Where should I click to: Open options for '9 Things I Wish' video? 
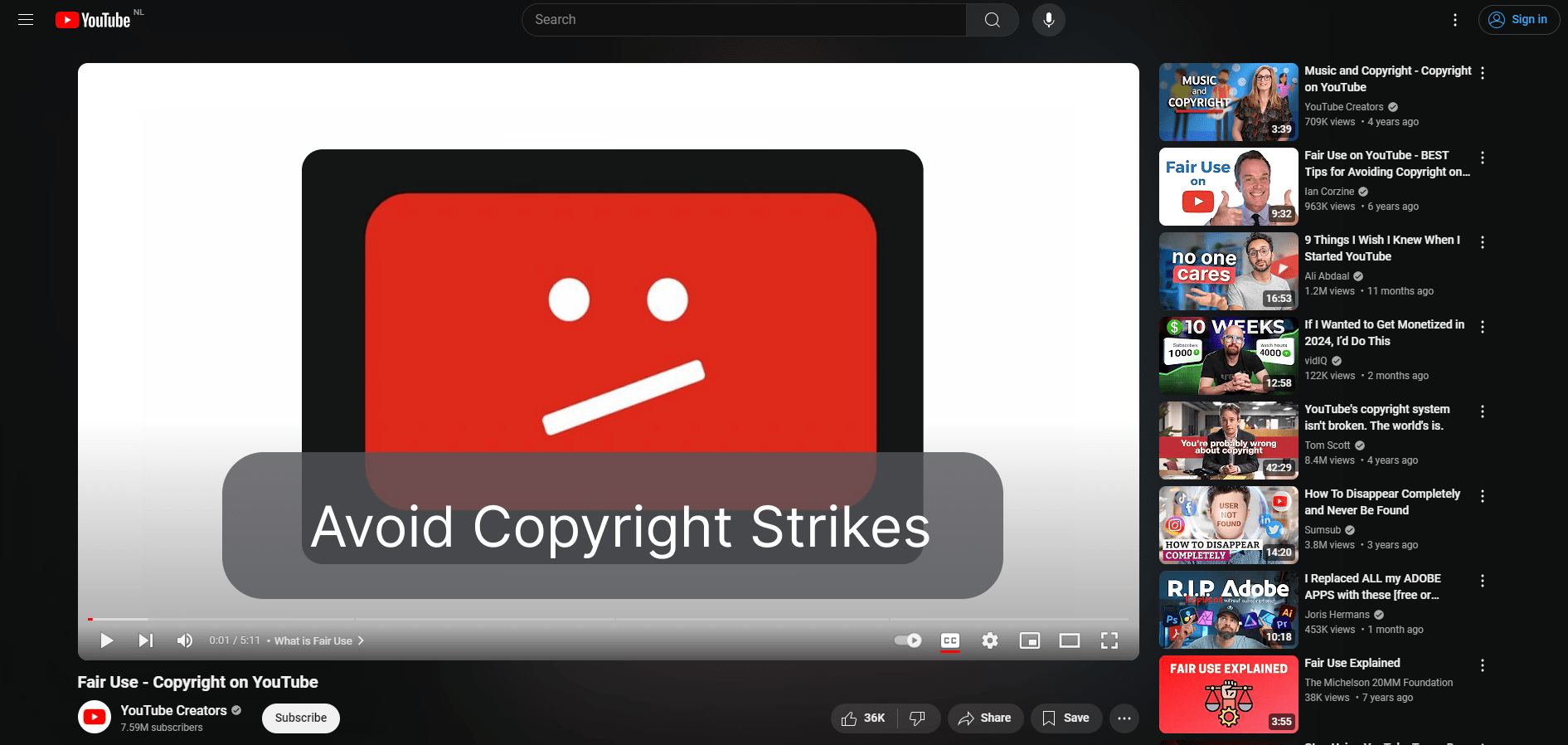coord(1483,242)
